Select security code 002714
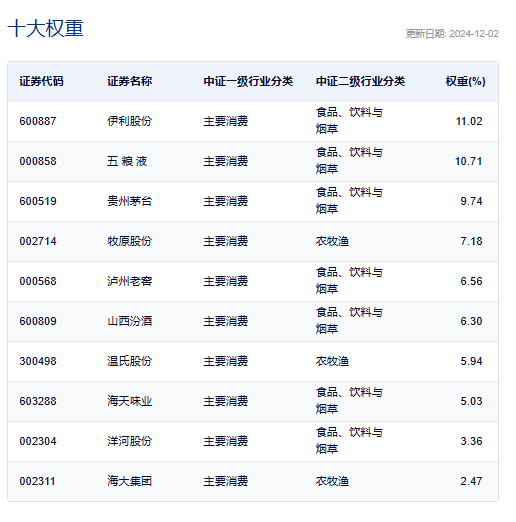 38,241
